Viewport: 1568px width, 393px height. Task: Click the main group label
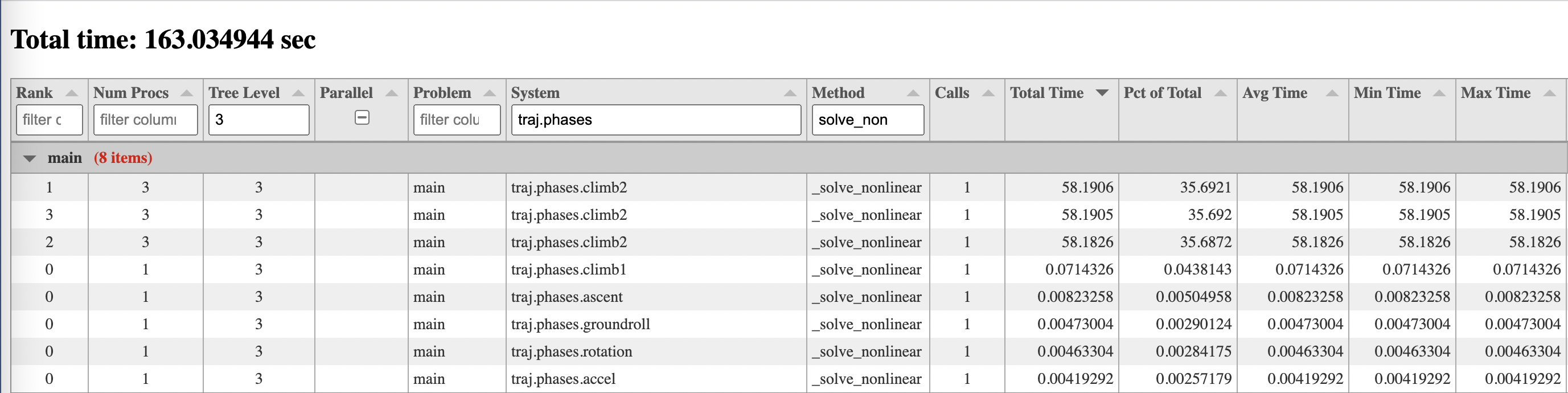[x=64, y=158]
